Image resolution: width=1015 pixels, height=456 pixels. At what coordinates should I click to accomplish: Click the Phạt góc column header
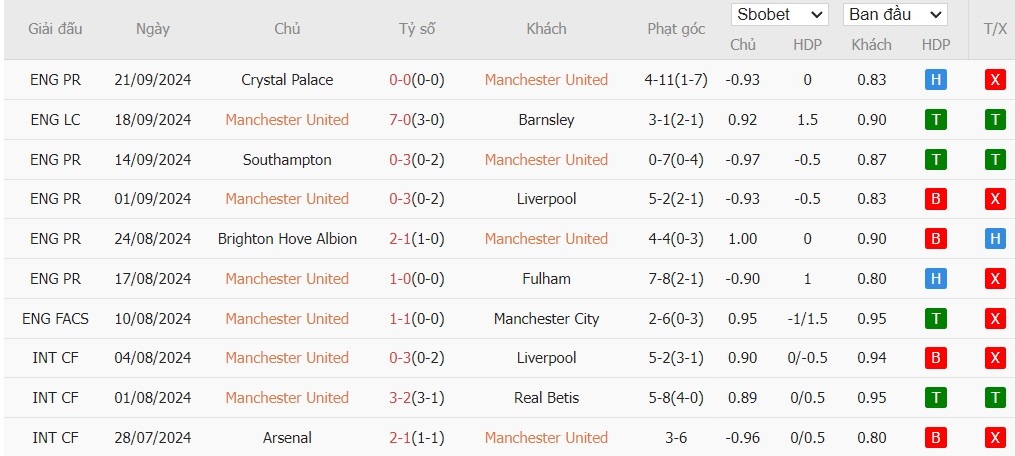coord(676,29)
